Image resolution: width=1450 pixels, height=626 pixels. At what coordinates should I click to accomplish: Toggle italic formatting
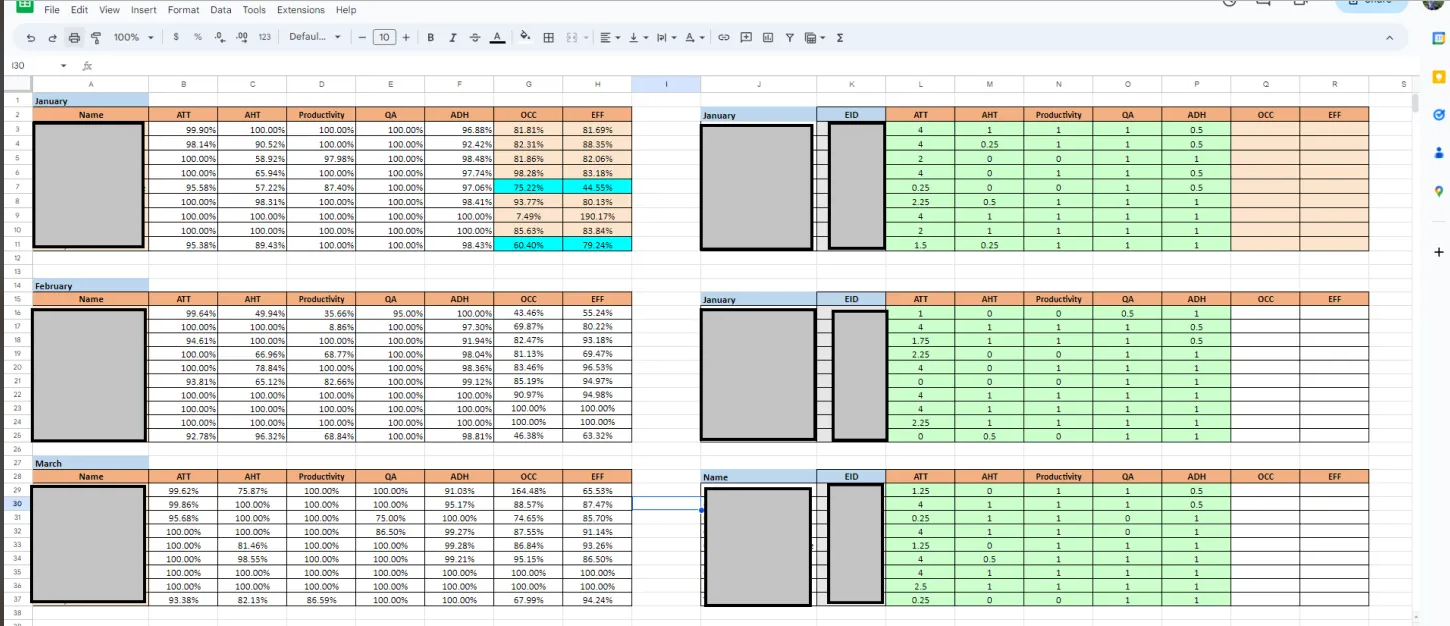pyautogui.click(x=452, y=37)
